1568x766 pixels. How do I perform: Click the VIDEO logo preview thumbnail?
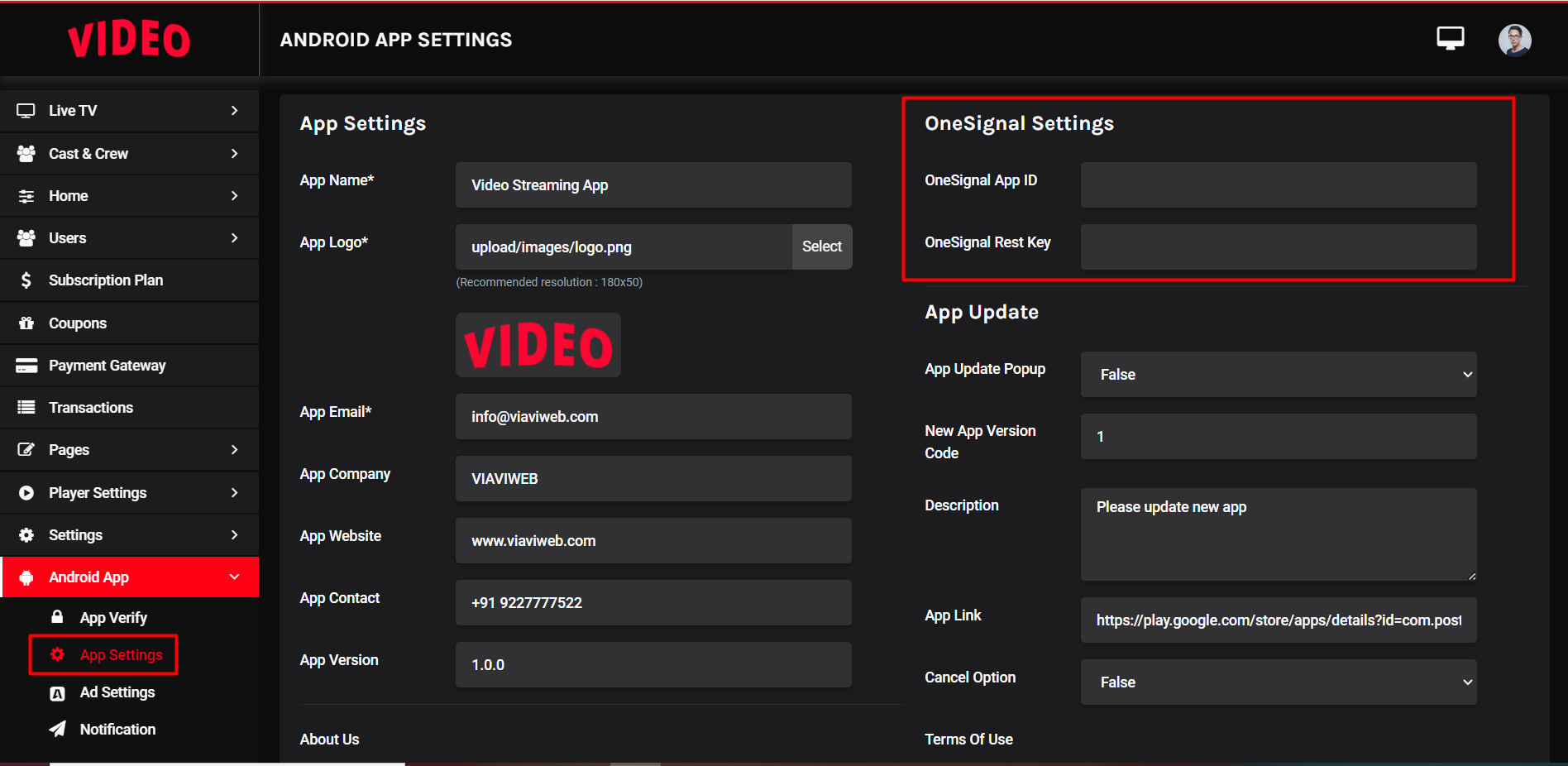[538, 345]
